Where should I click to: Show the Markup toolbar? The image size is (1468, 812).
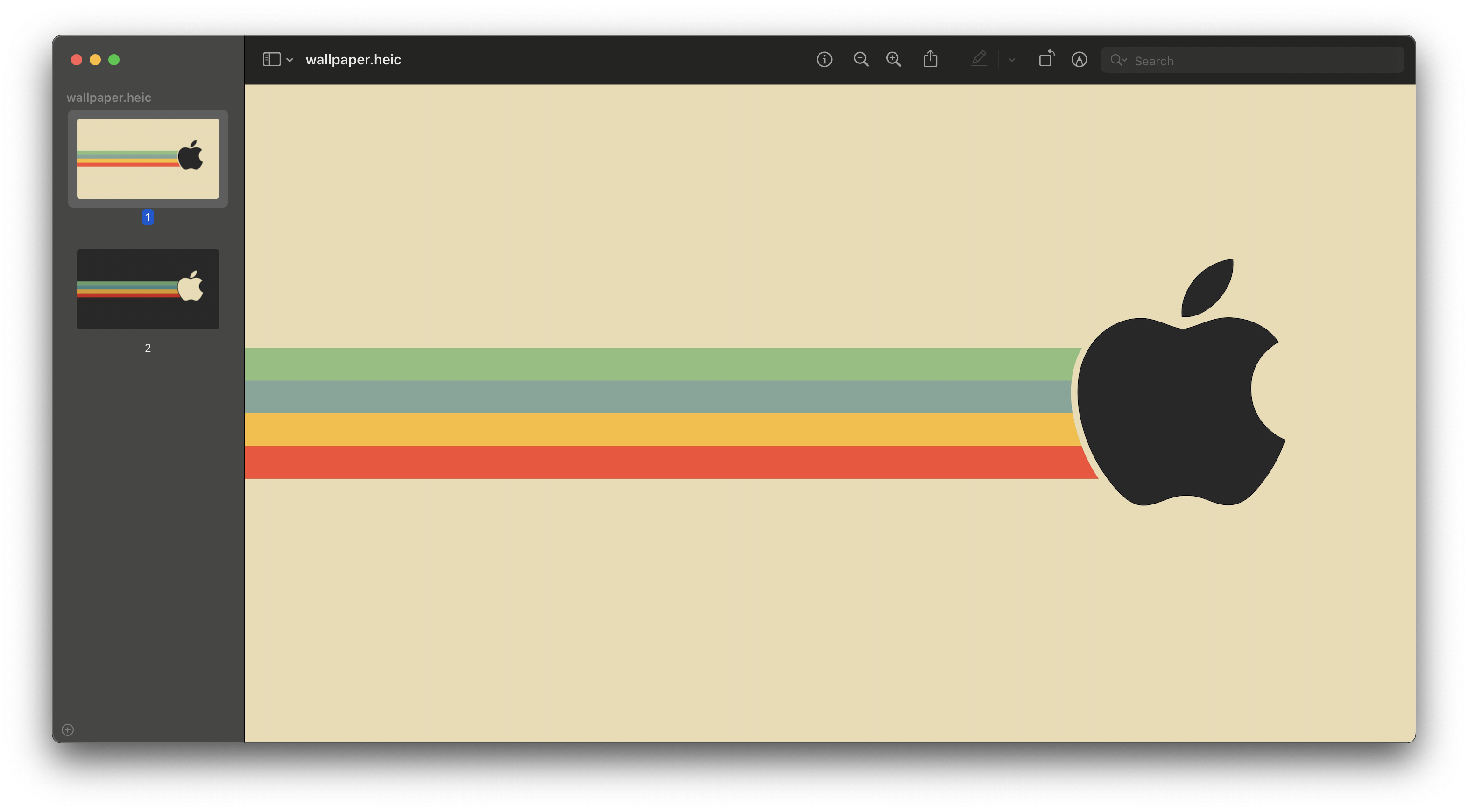click(x=1079, y=59)
